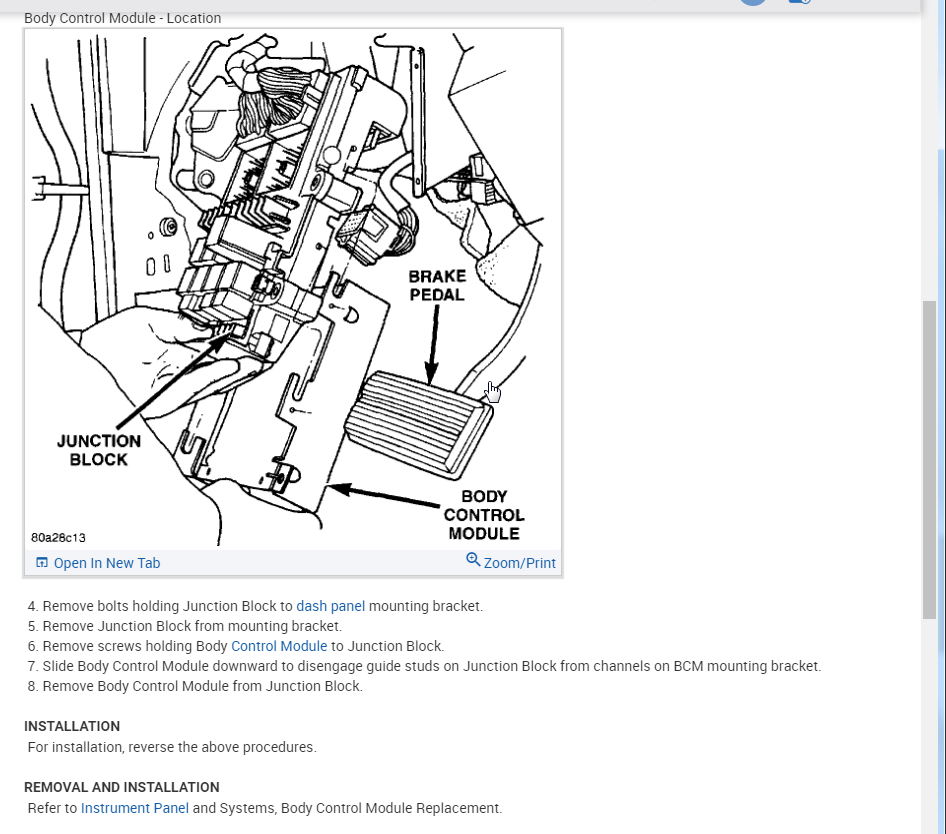This screenshot has width=946, height=834.
Task: Click the REMOVAL AND INSTALLATION heading
Action: click(x=122, y=787)
